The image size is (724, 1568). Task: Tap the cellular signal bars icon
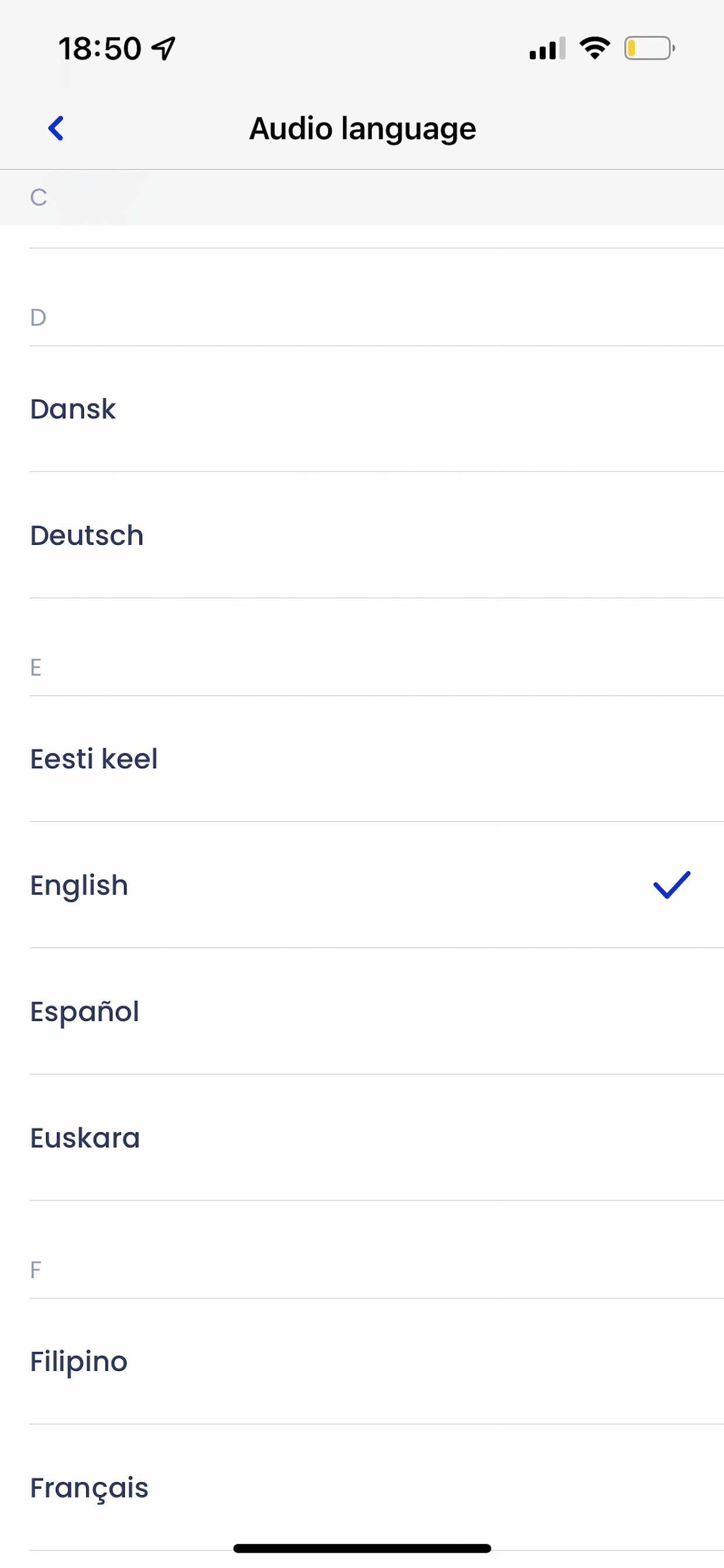(547, 48)
